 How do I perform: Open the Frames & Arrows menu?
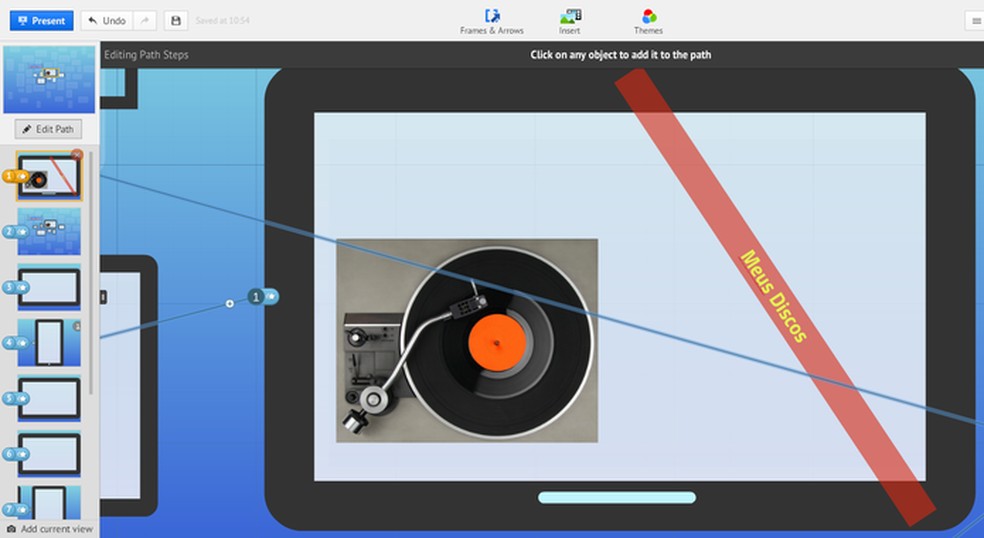coord(491,21)
